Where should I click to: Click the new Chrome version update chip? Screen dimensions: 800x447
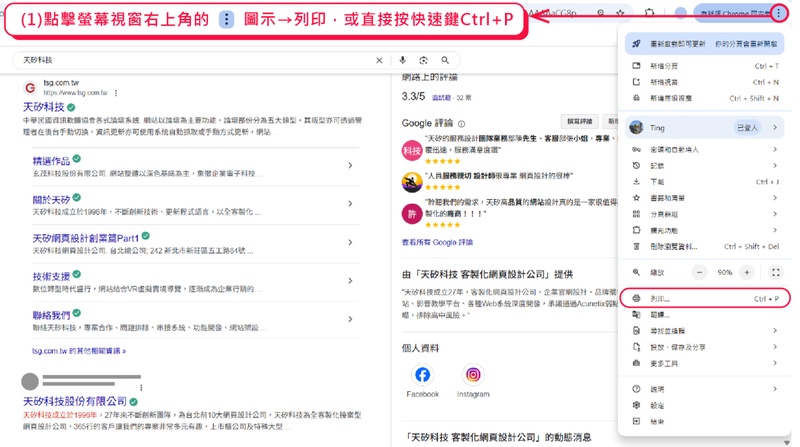(x=733, y=13)
